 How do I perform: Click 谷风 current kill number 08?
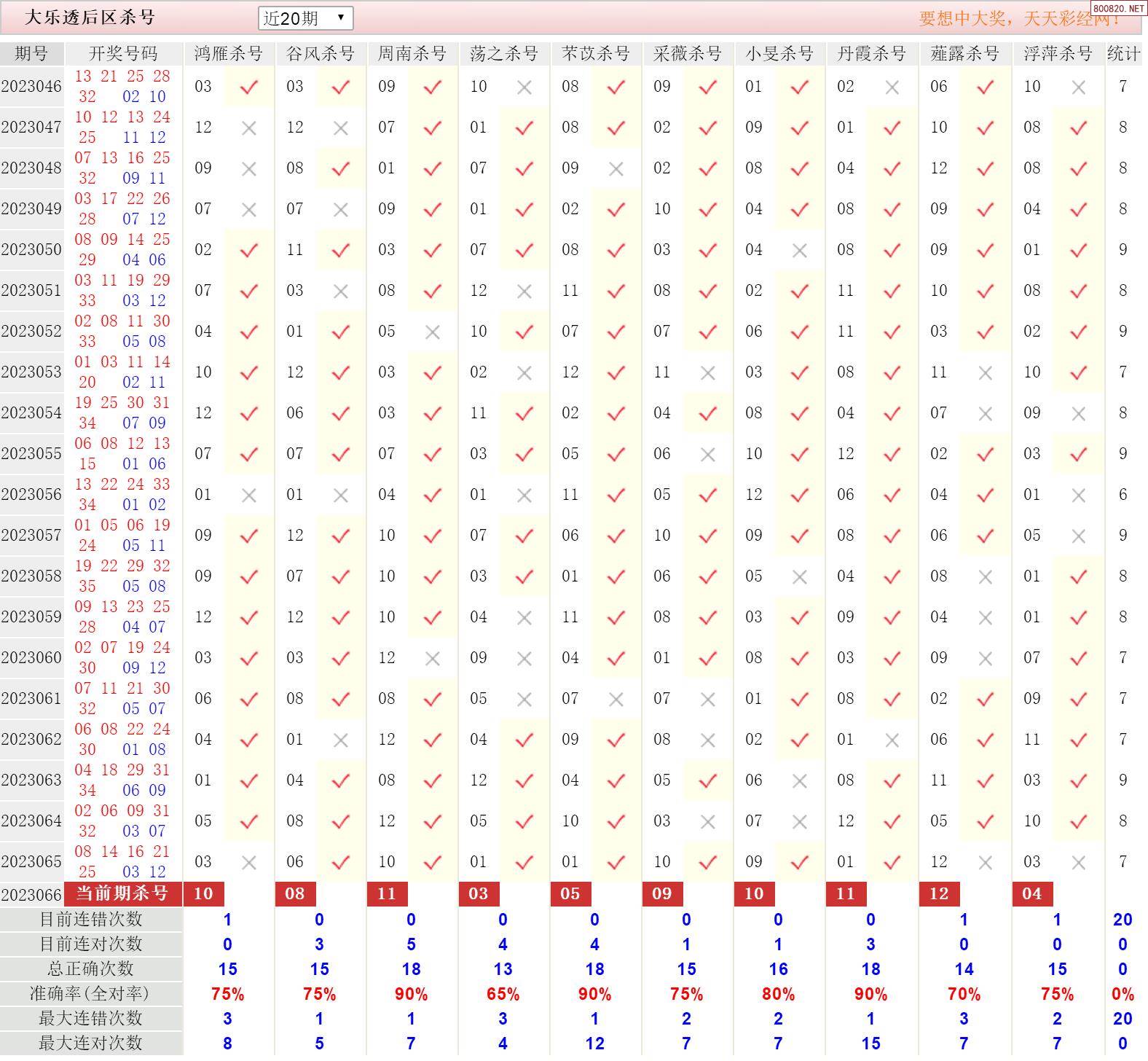click(295, 893)
